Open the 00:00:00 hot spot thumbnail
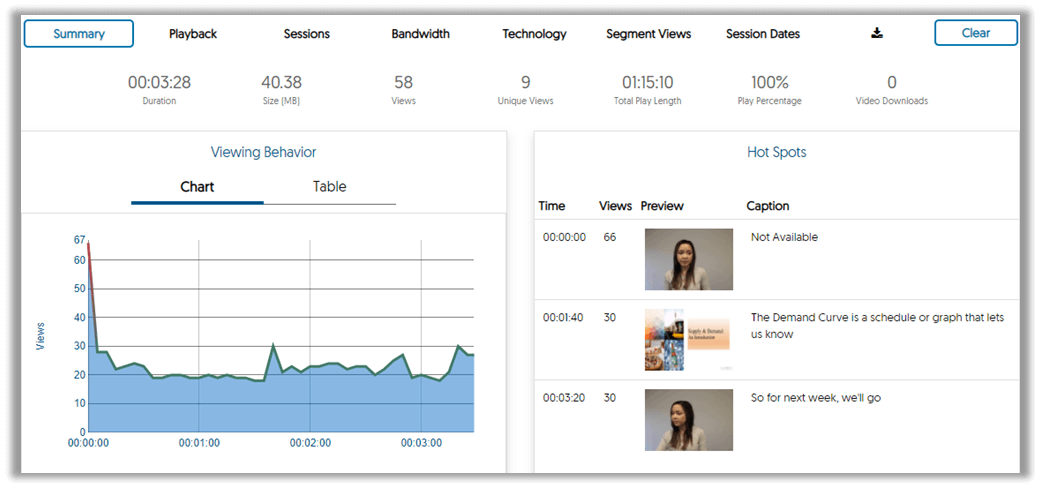1041x488 pixels. click(x=688, y=260)
